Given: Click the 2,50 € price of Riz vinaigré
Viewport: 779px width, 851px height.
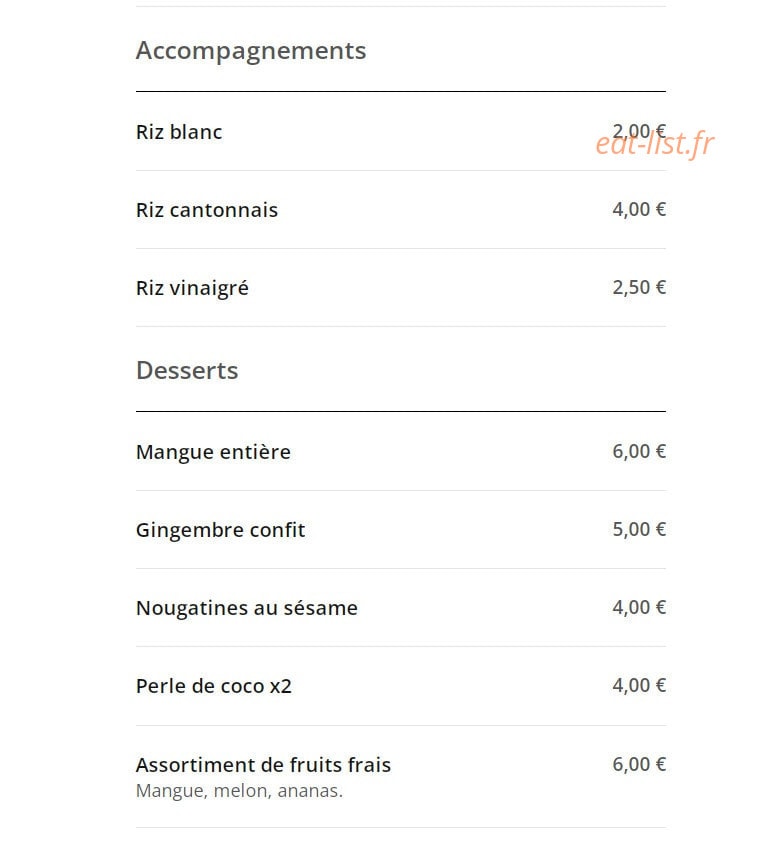Looking at the screenshot, I should click(639, 288).
